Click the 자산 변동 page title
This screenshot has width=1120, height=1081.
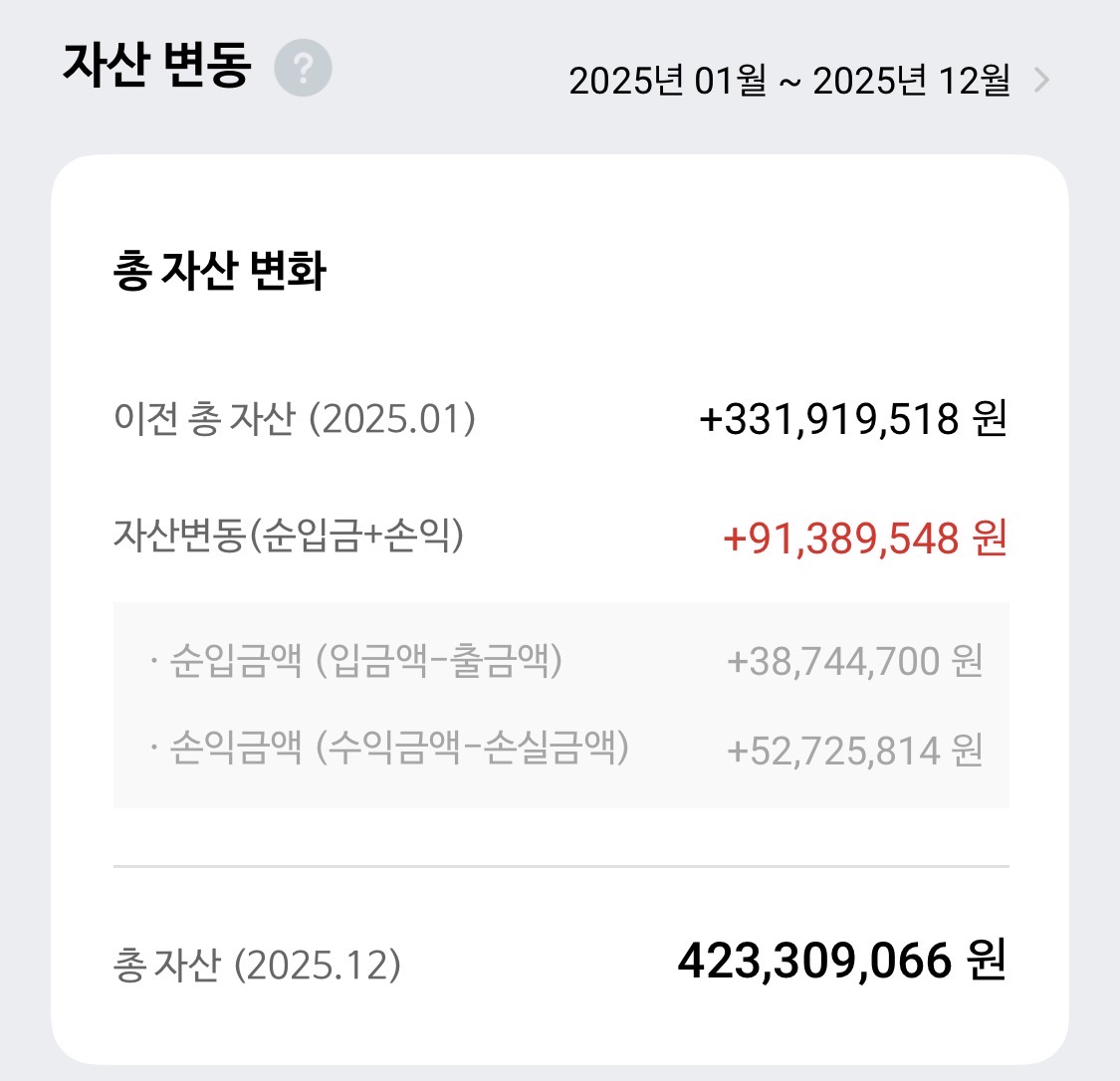155,66
